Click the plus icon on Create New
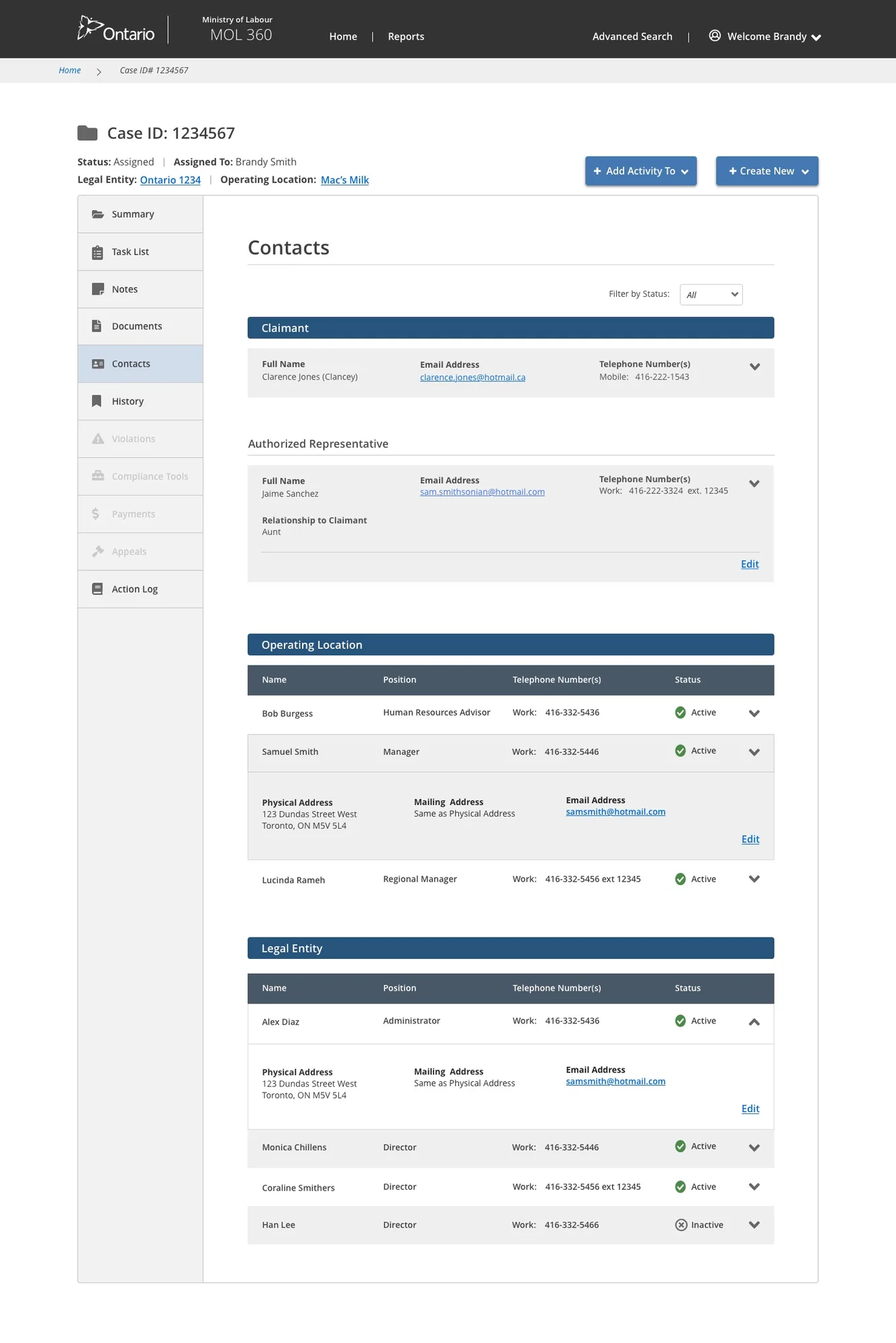The height and width of the screenshot is (1343, 896). 733,171
